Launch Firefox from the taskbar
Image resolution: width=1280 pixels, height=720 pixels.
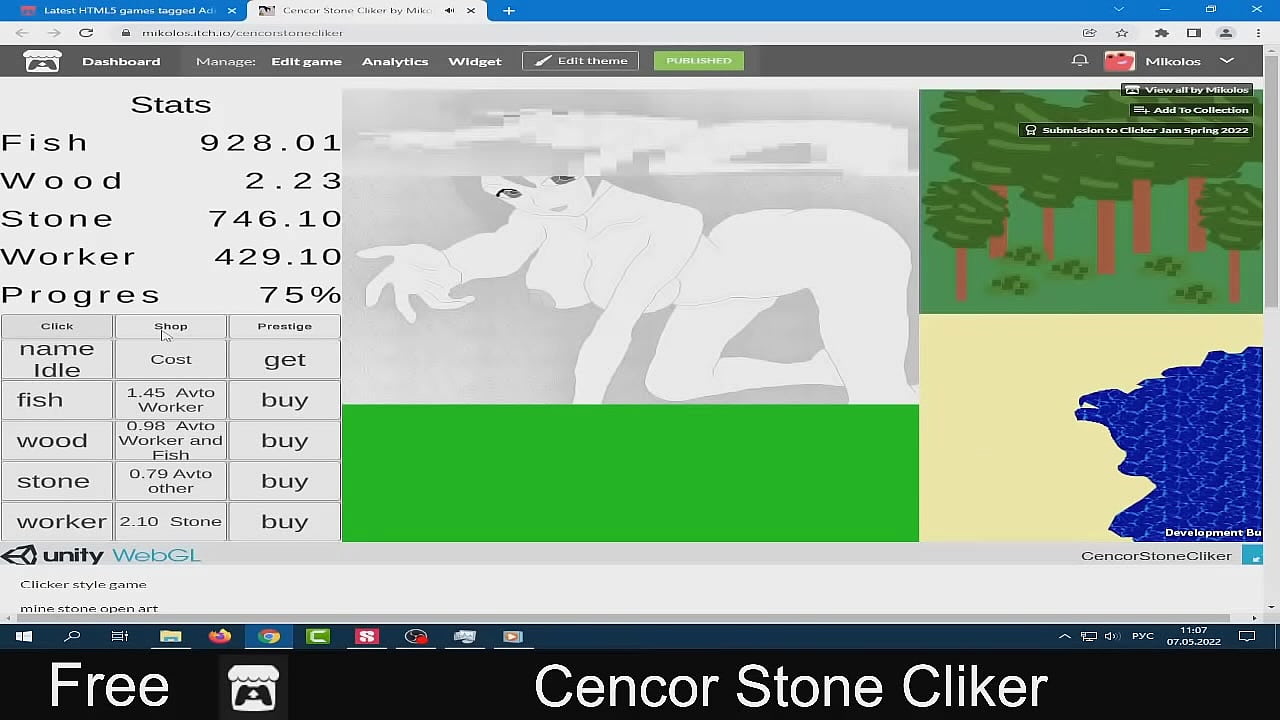218,636
